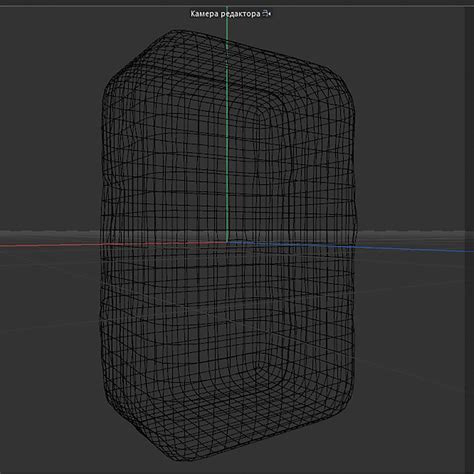Screen dimensions: 474x474
Task: Select the wireframe rounded box object
Action: (228, 245)
